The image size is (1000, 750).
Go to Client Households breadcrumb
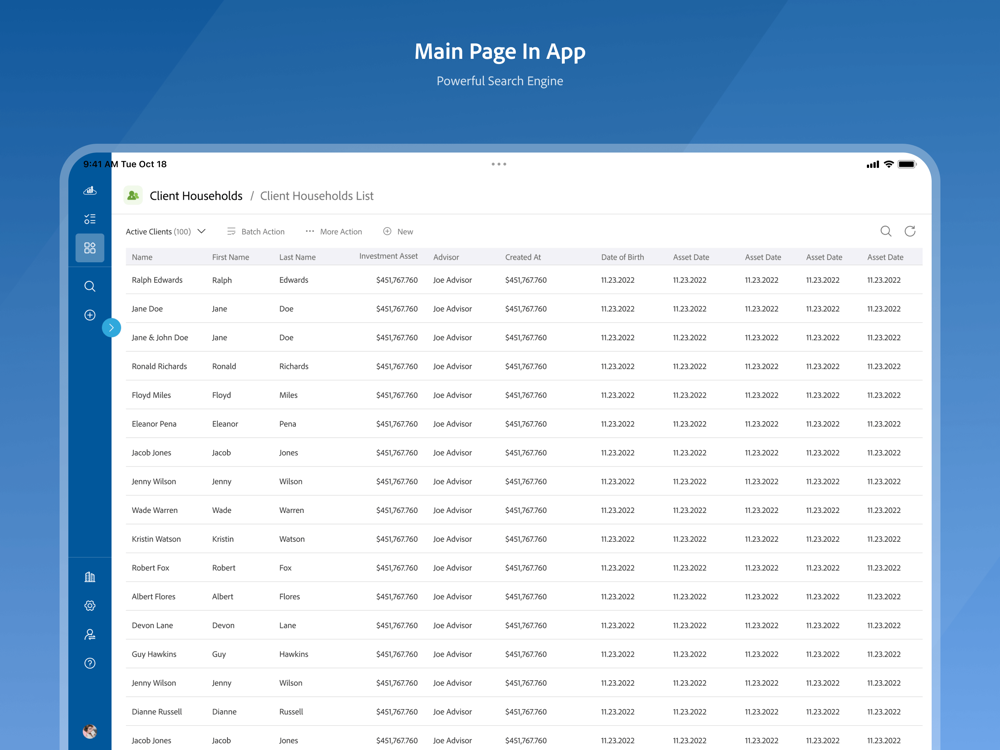click(x=196, y=196)
